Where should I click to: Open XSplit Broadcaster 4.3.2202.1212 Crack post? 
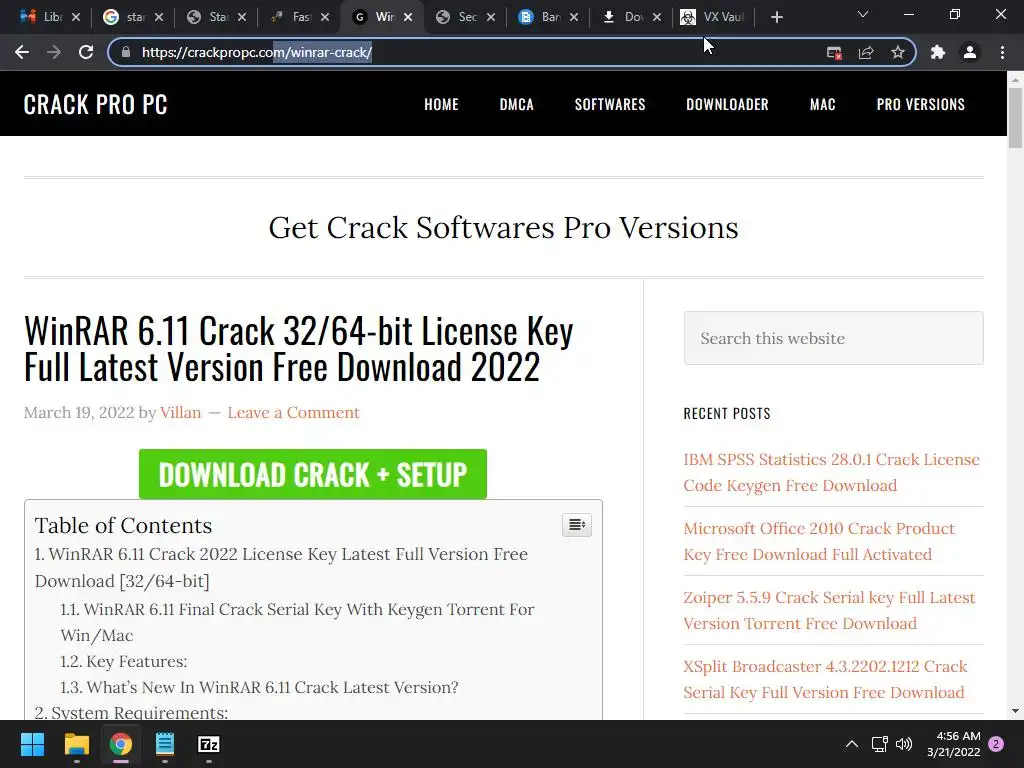click(x=825, y=679)
